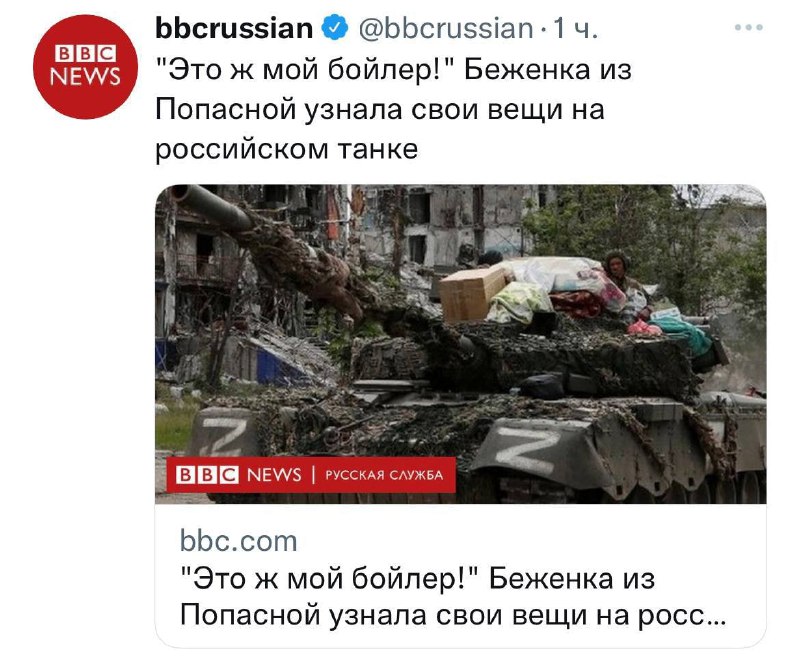
Task: Click the cardboard box on top of the tank
Action: 471,295
